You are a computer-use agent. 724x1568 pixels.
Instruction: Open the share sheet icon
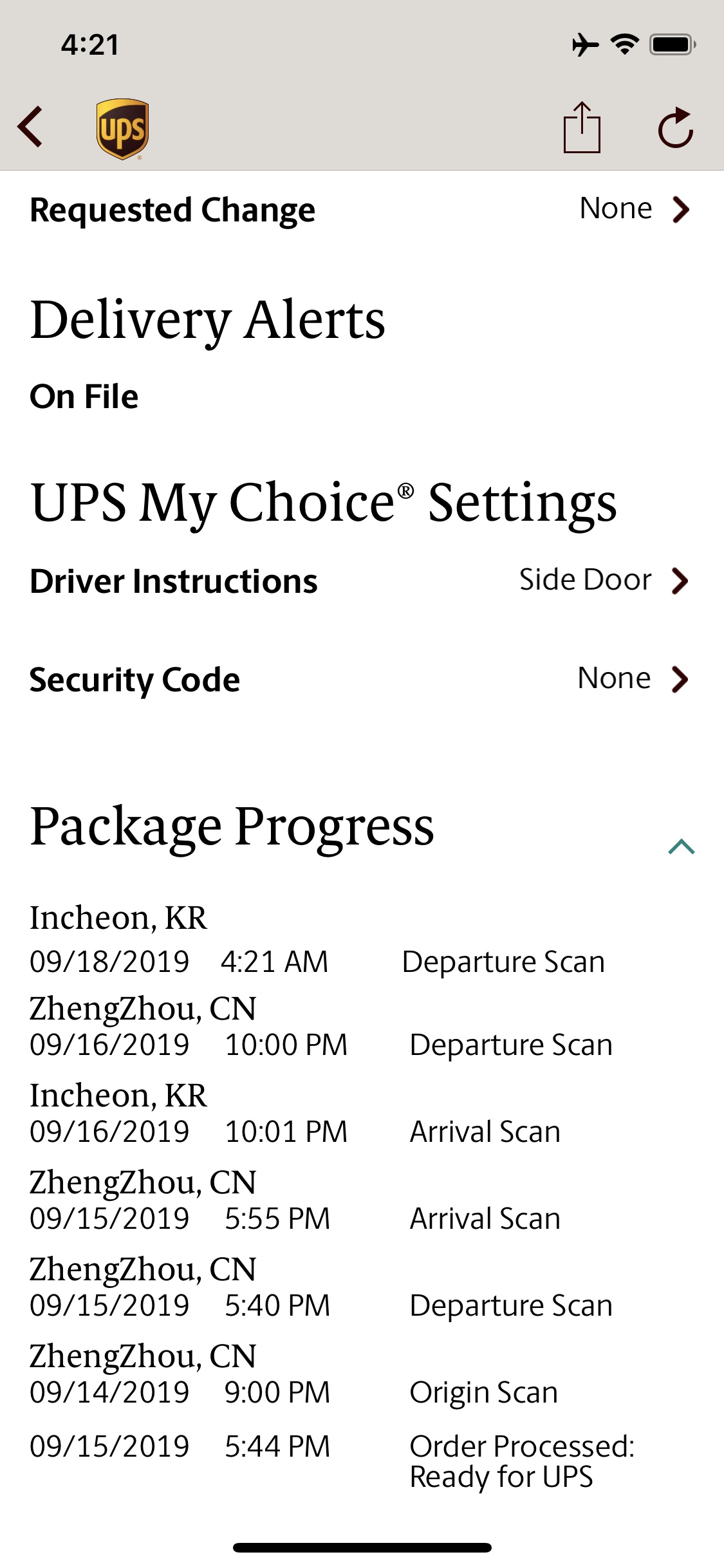(582, 127)
